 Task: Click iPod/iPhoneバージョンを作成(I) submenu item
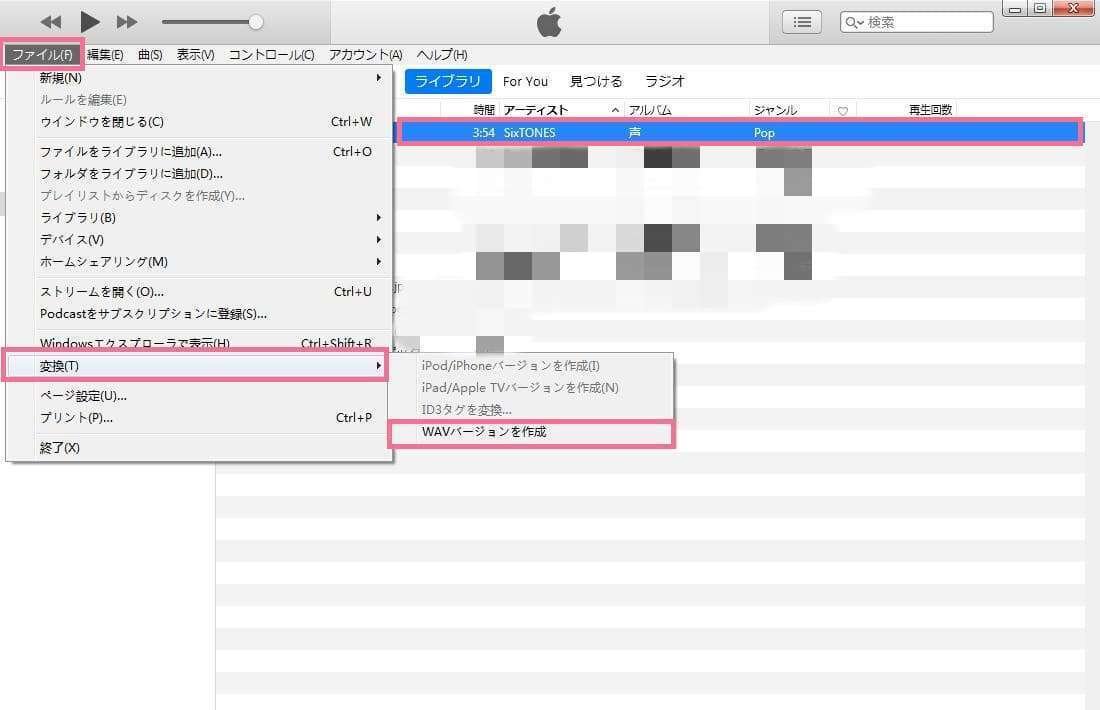[532, 366]
